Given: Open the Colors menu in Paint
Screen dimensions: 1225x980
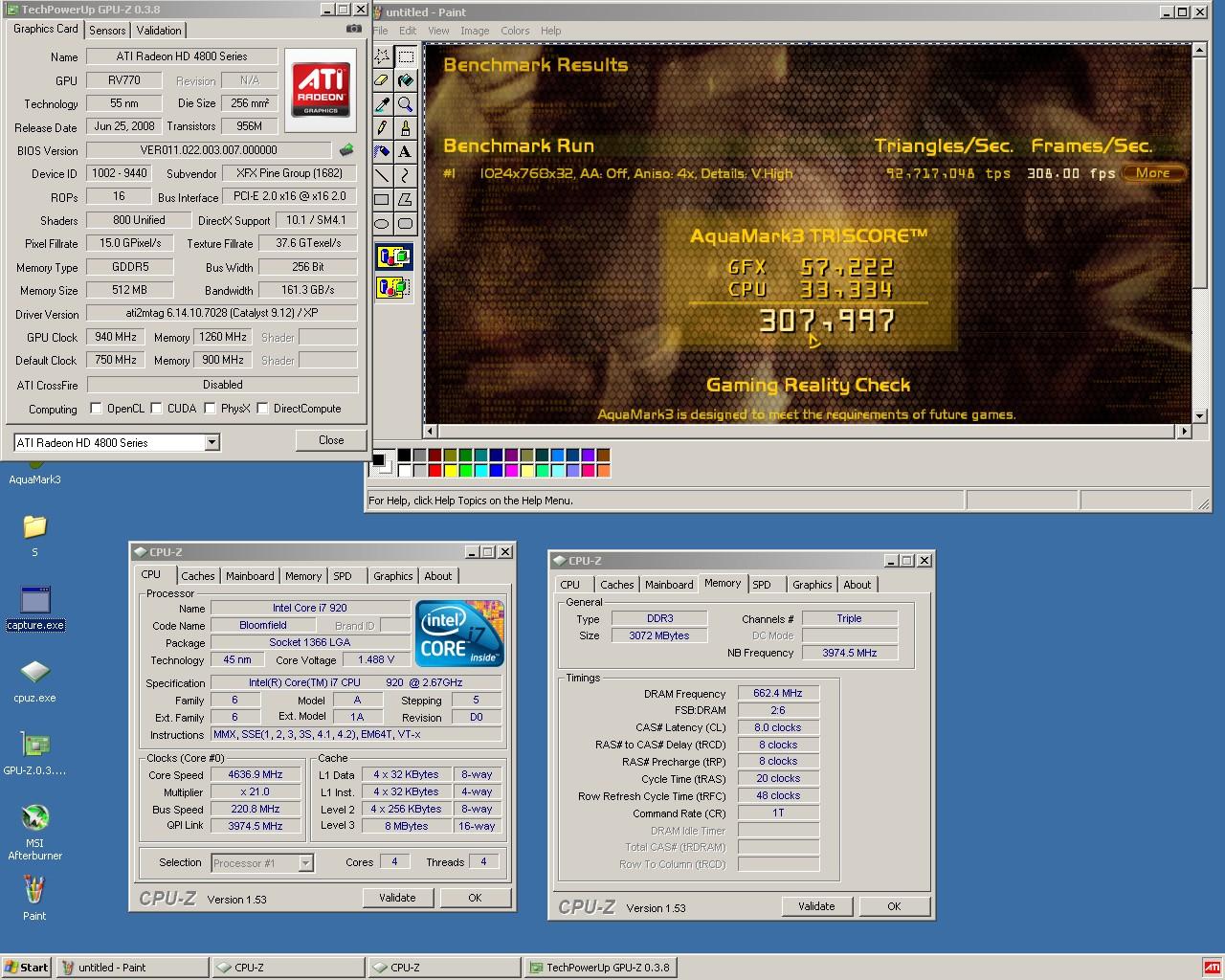Looking at the screenshot, I should pyautogui.click(x=515, y=31).
